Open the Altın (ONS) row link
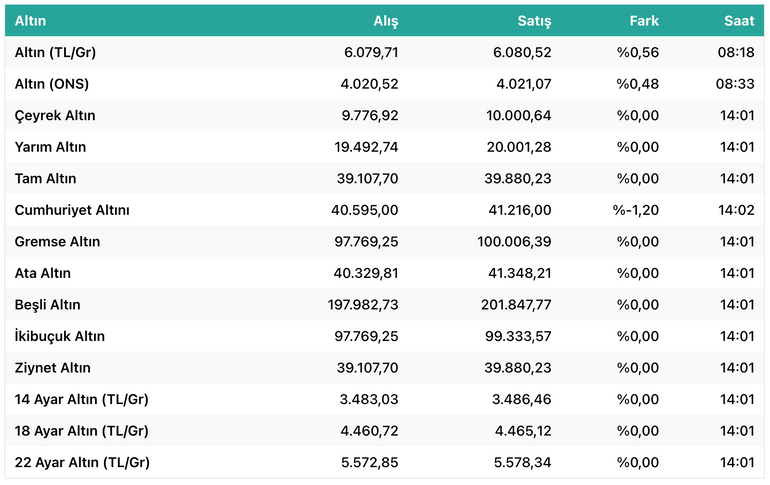The image size is (770, 485). pos(52,83)
